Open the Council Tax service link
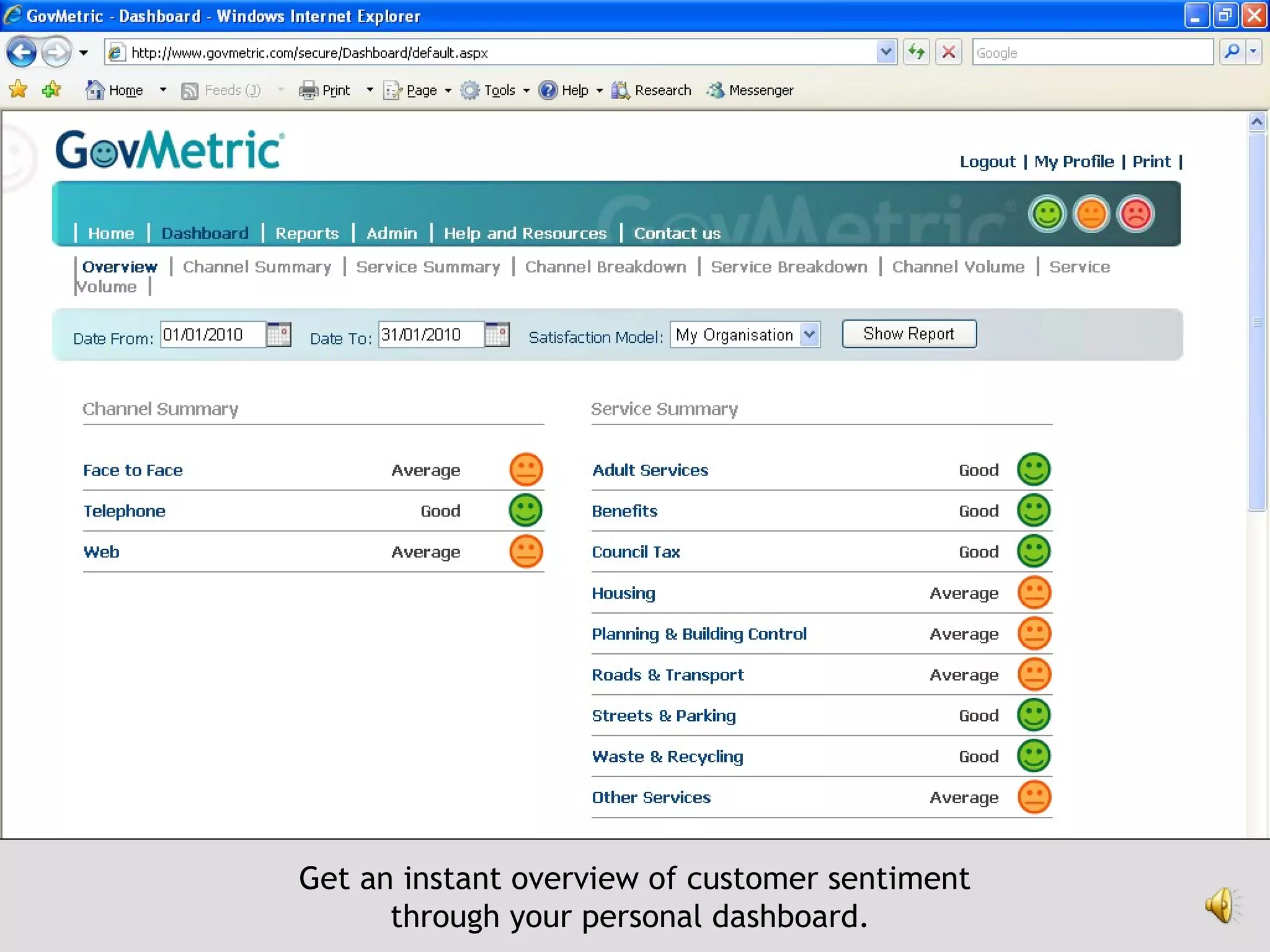 pyautogui.click(x=636, y=552)
